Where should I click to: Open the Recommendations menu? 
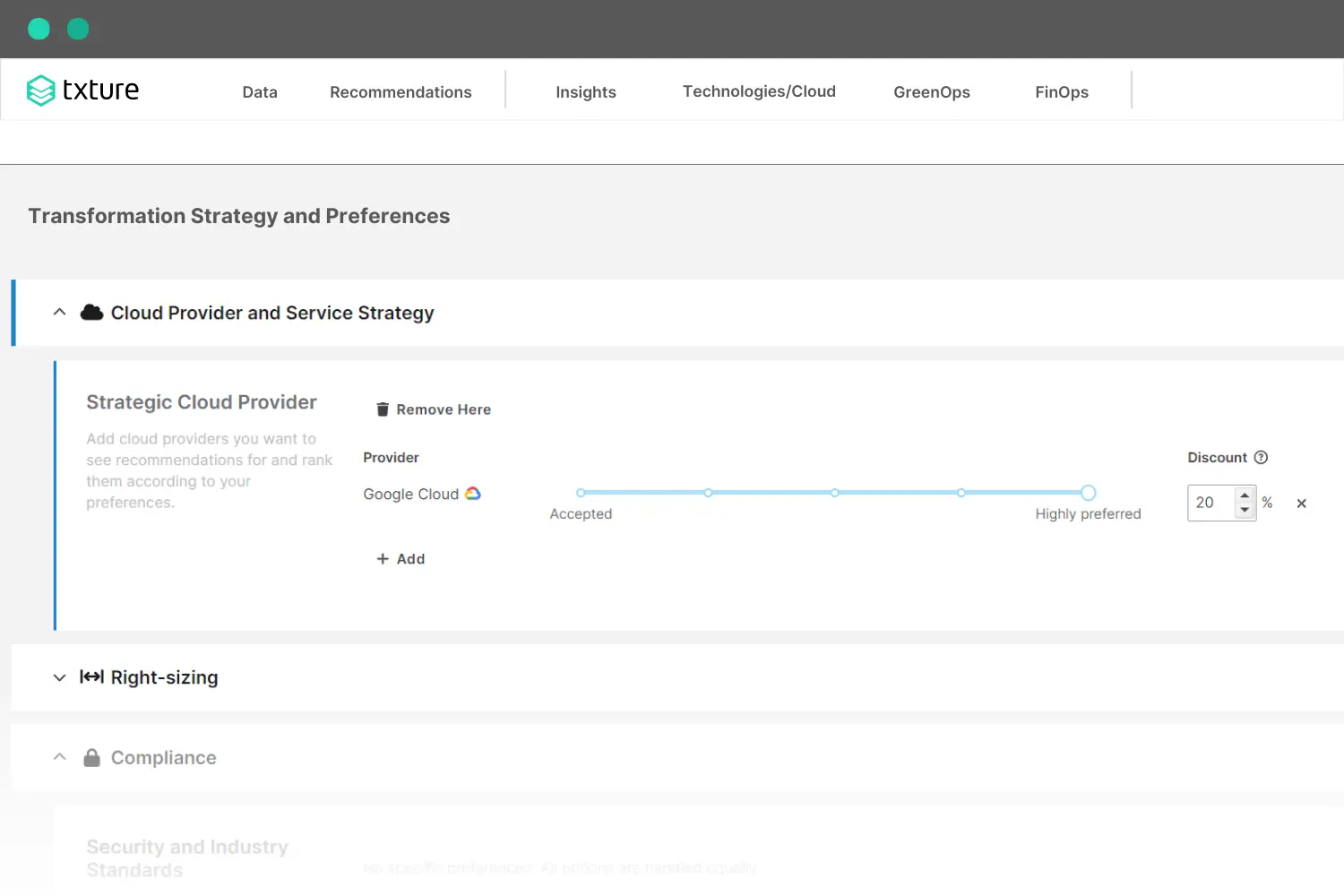click(401, 92)
